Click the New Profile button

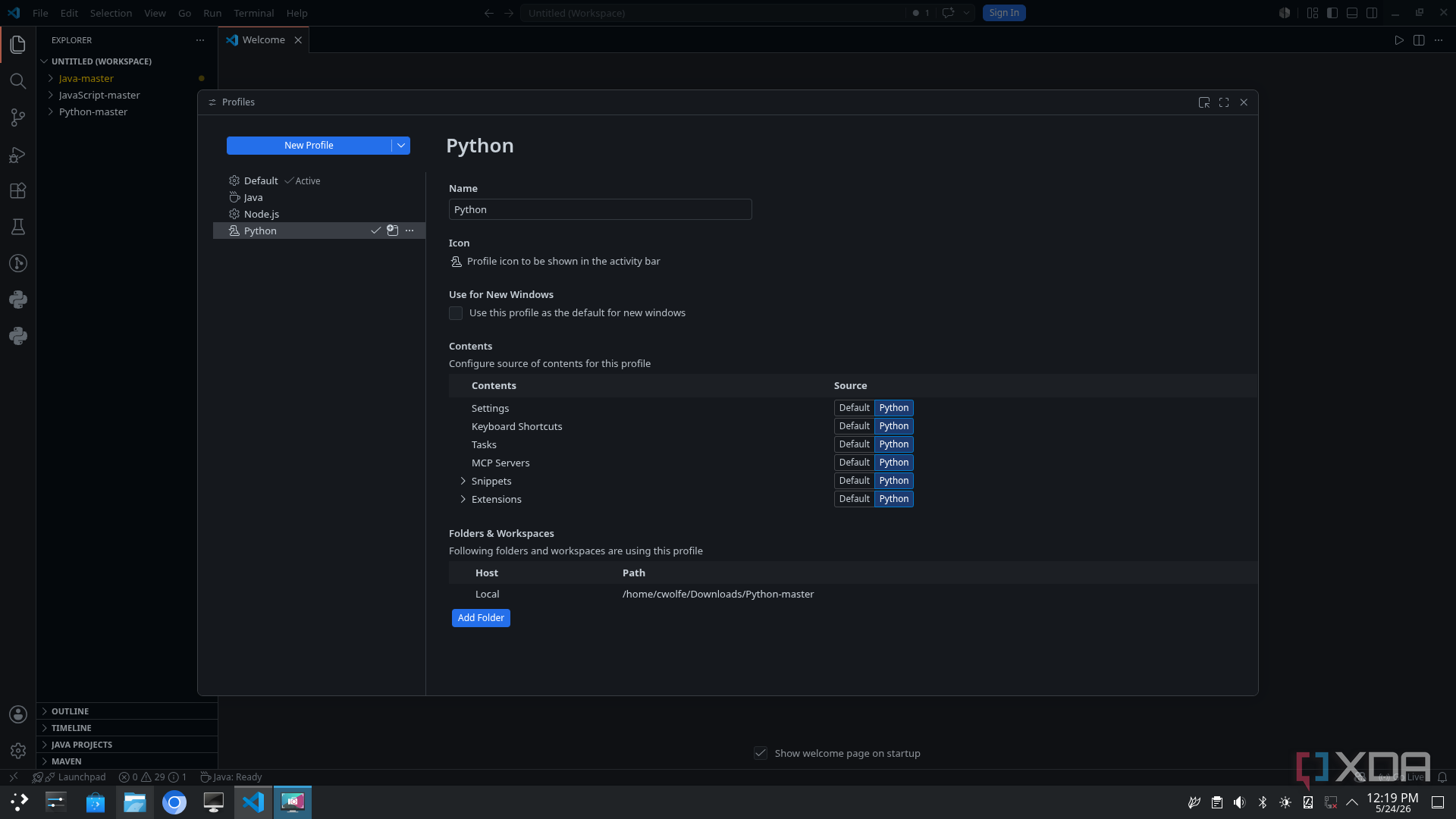pyautogui.click(x=309, y=146)
